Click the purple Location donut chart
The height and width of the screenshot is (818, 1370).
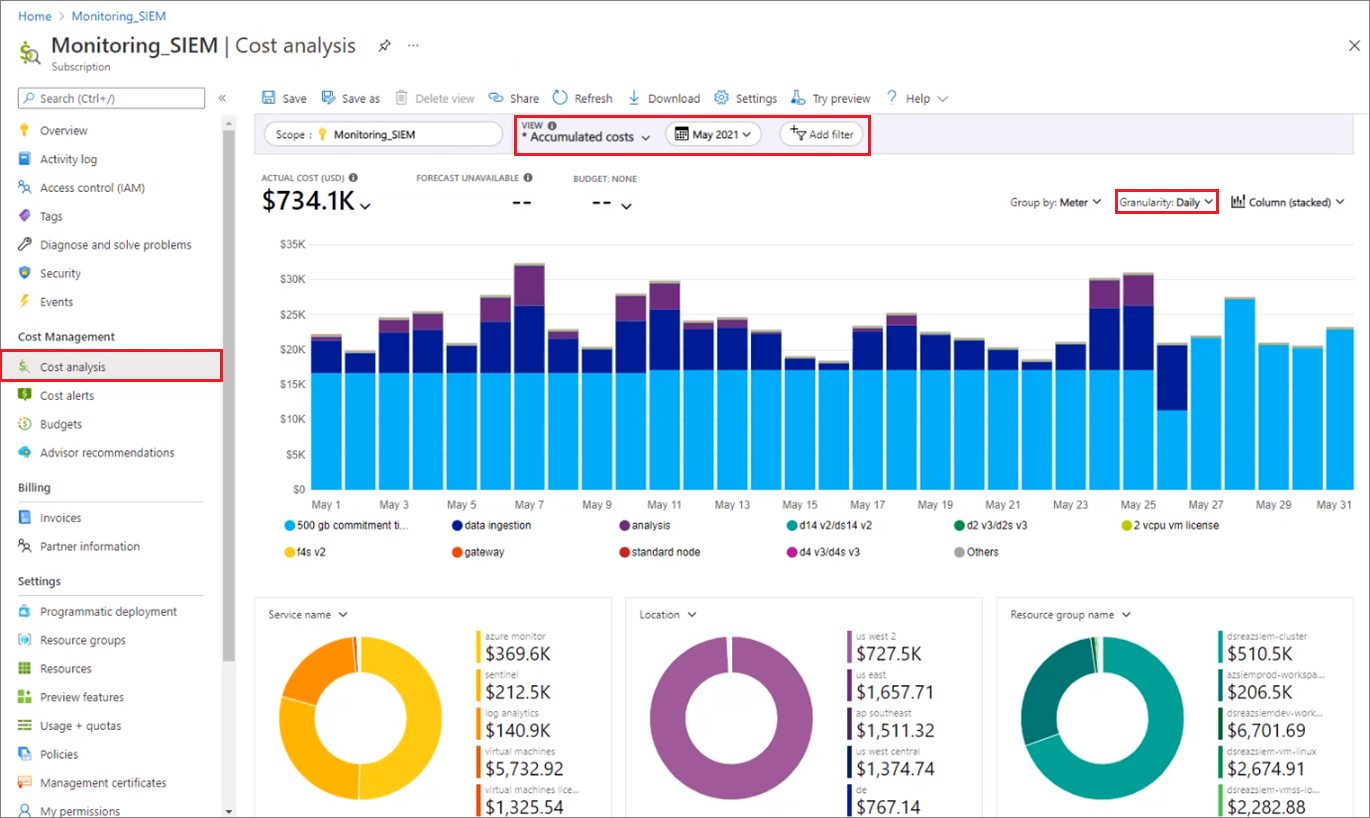pos(731,720)
